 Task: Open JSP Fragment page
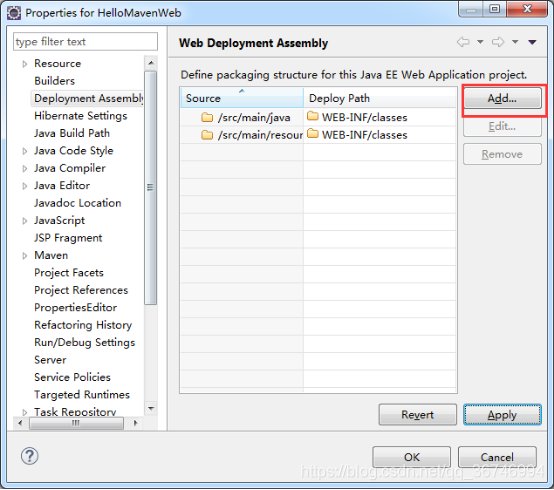[x=68, y=238]
